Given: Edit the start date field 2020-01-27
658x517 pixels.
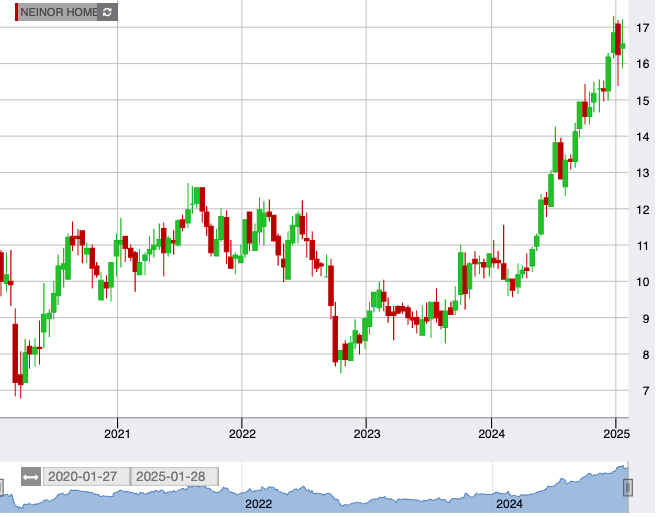Looking at the screenshot, I should pos(87,477).
